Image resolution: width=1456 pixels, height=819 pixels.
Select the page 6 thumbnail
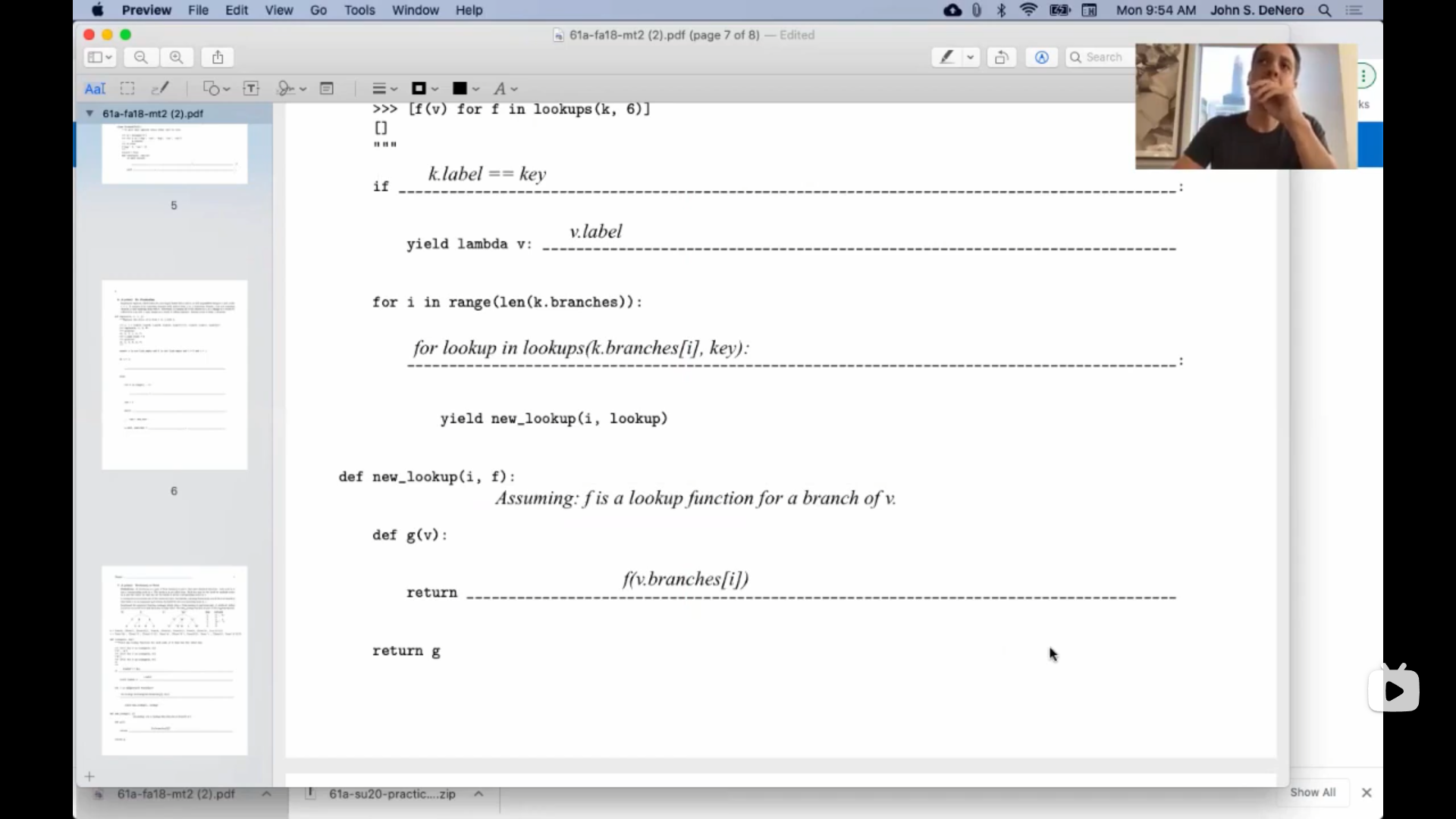click(174, 375)
